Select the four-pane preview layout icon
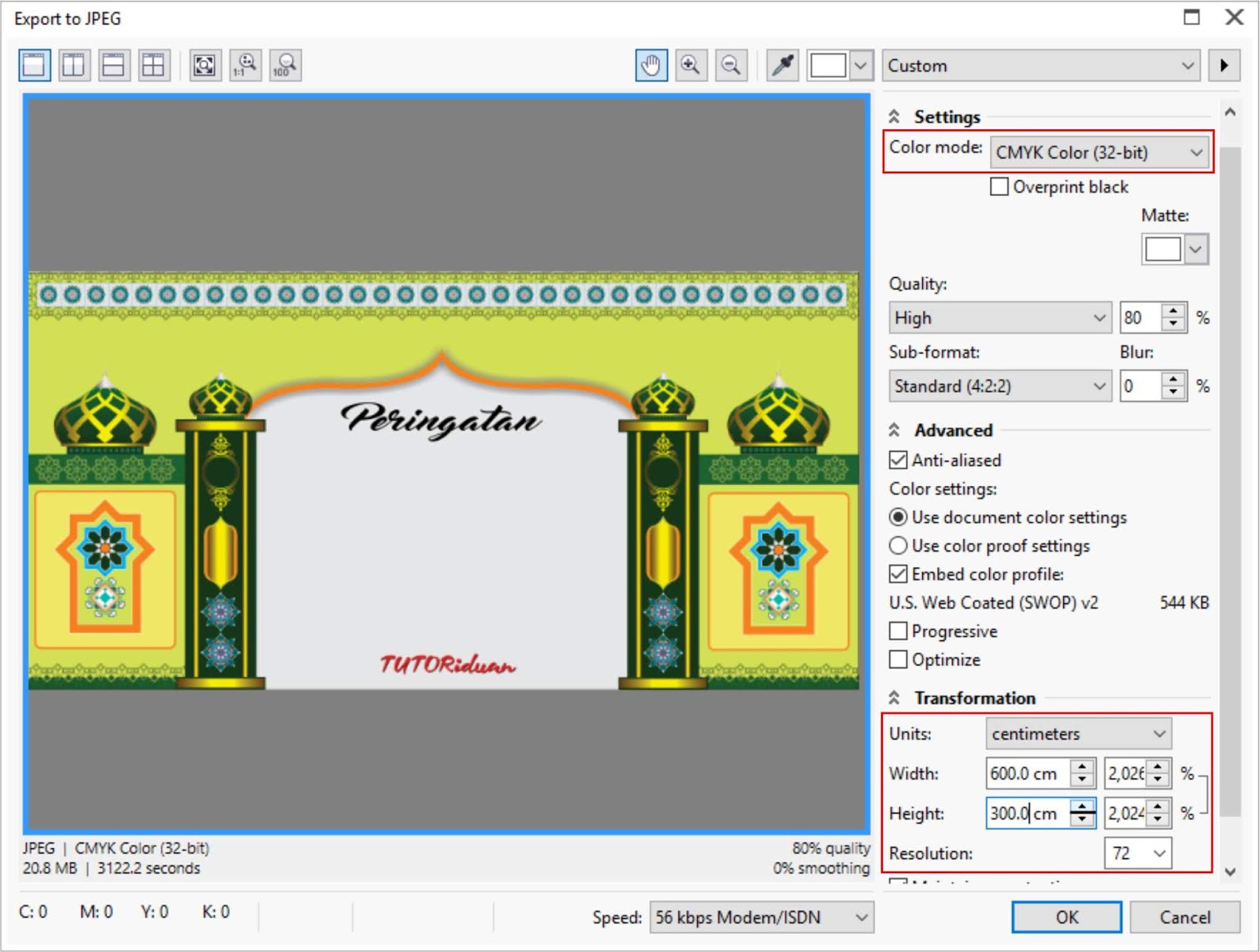 (x=154, y=67)
